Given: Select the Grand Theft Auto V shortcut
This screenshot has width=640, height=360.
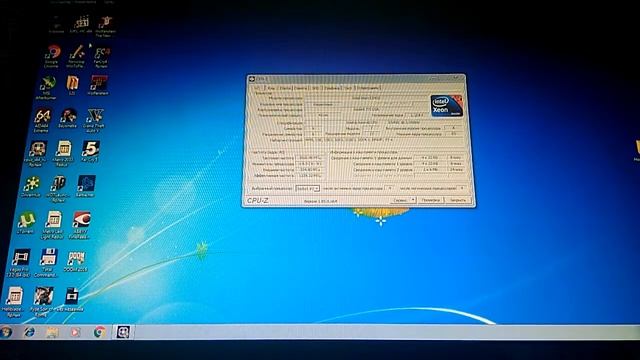Looking at the screenshot, I should (x=95, y=120).
